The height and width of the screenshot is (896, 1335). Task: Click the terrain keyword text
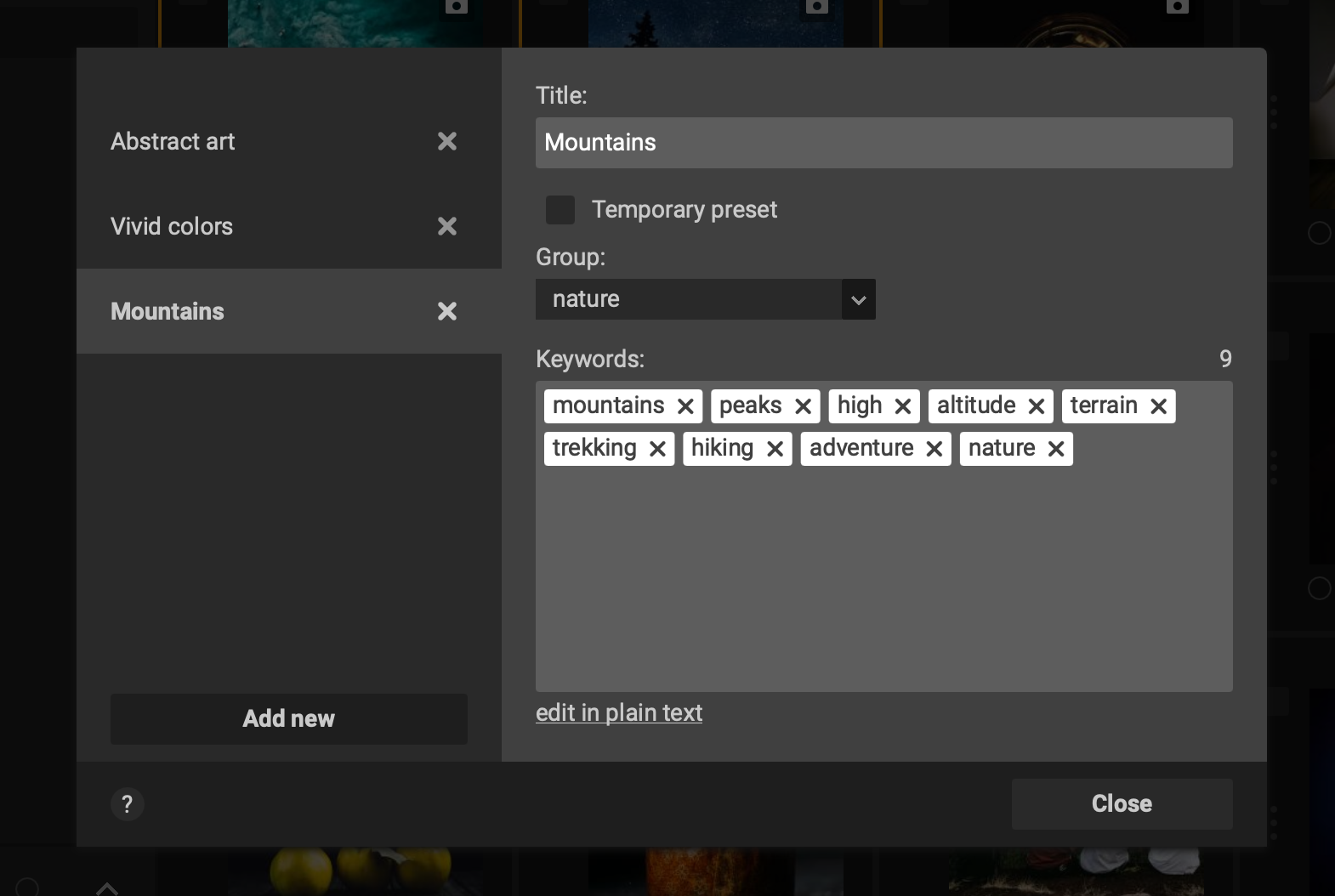[1104, 405]
